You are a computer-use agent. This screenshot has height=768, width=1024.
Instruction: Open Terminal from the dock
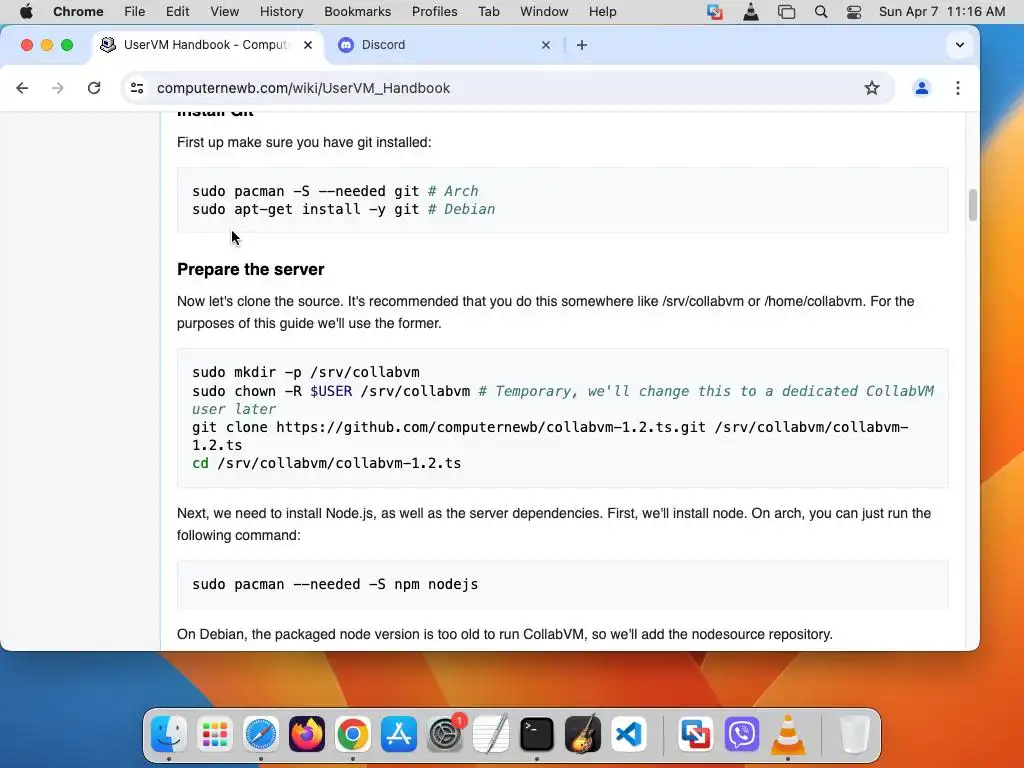pos(537,734)
